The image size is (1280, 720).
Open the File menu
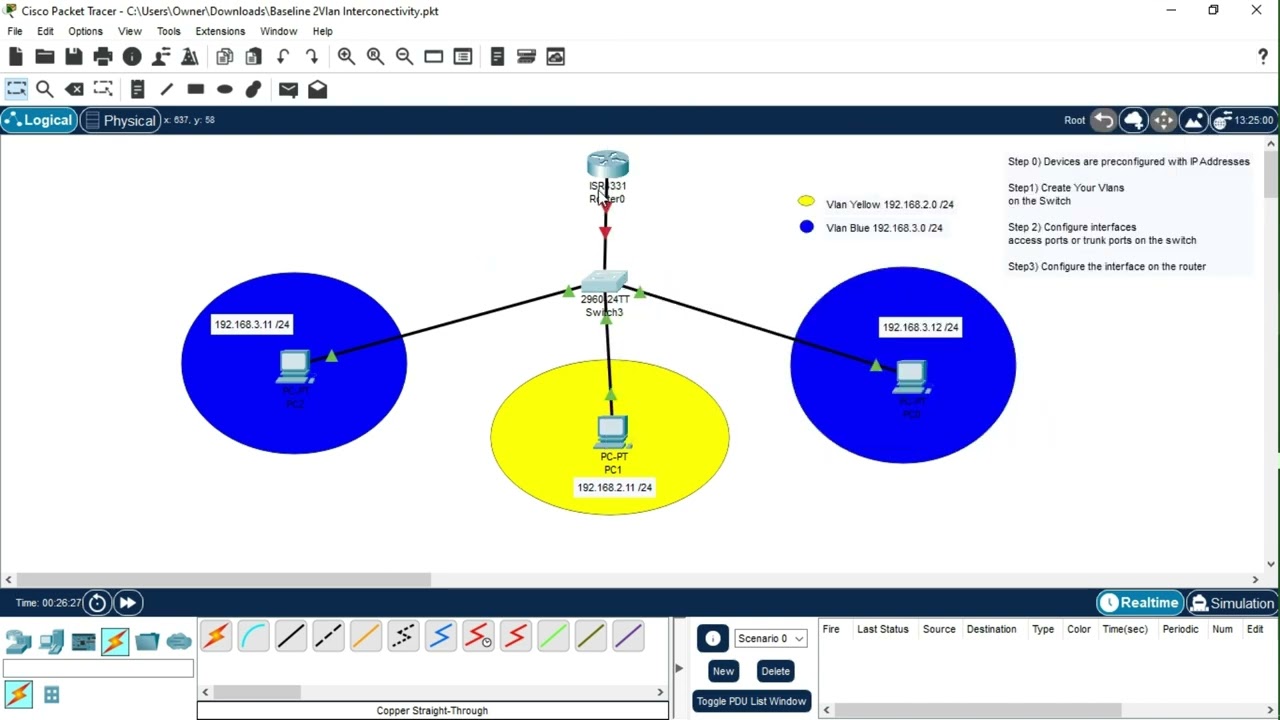[x=15, y=31]
